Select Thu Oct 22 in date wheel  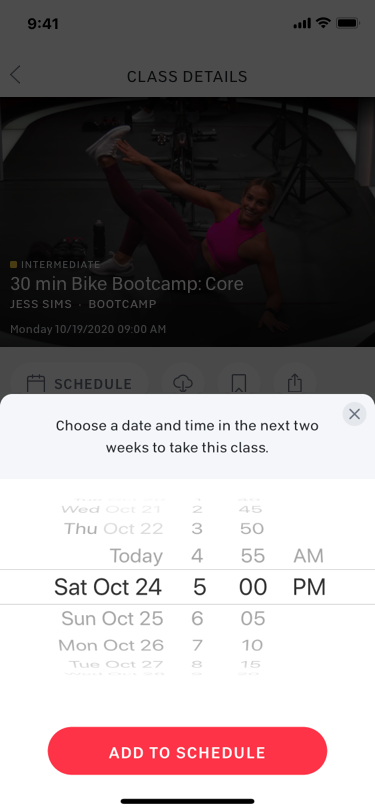click(x=113, y=529)
